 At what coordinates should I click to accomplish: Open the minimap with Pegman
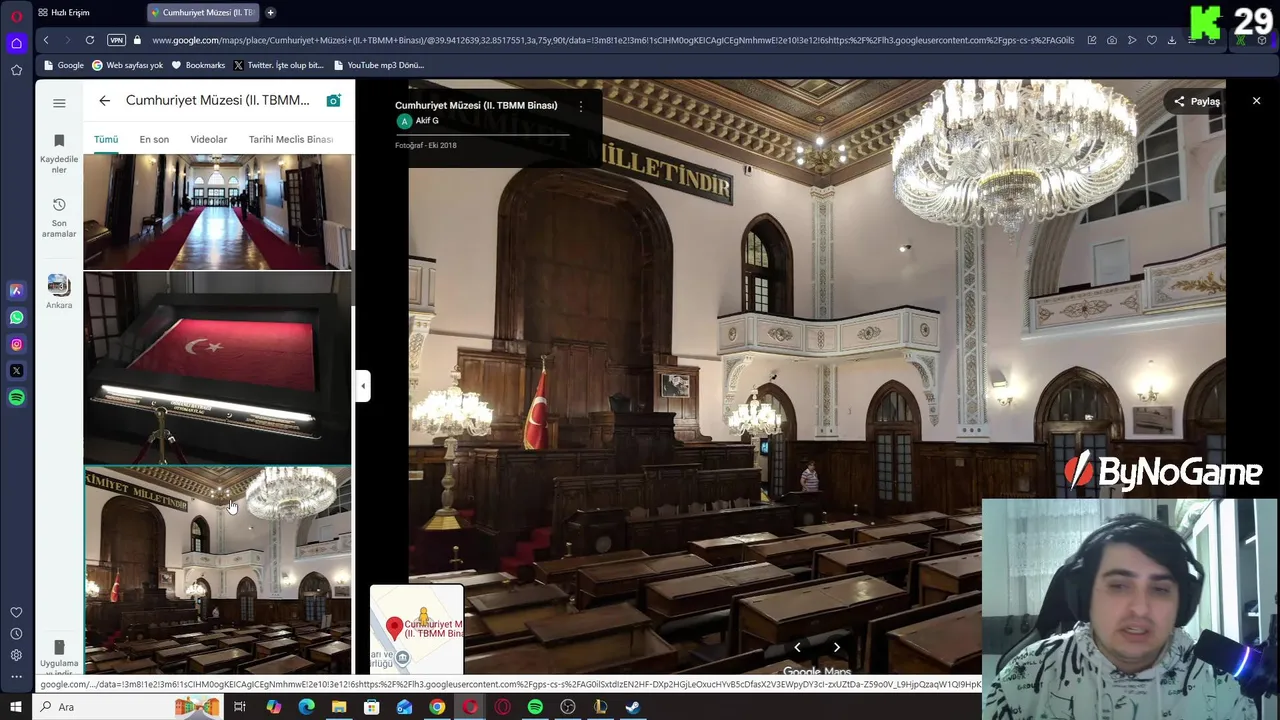coord(417,629)
